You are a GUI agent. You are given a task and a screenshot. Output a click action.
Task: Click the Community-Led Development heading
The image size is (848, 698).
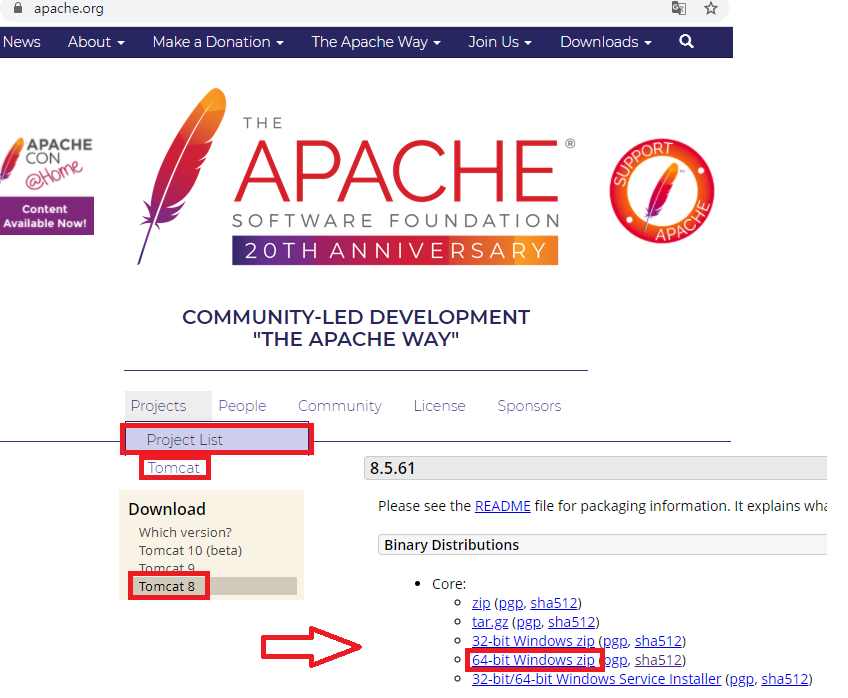tap(356, 328)
